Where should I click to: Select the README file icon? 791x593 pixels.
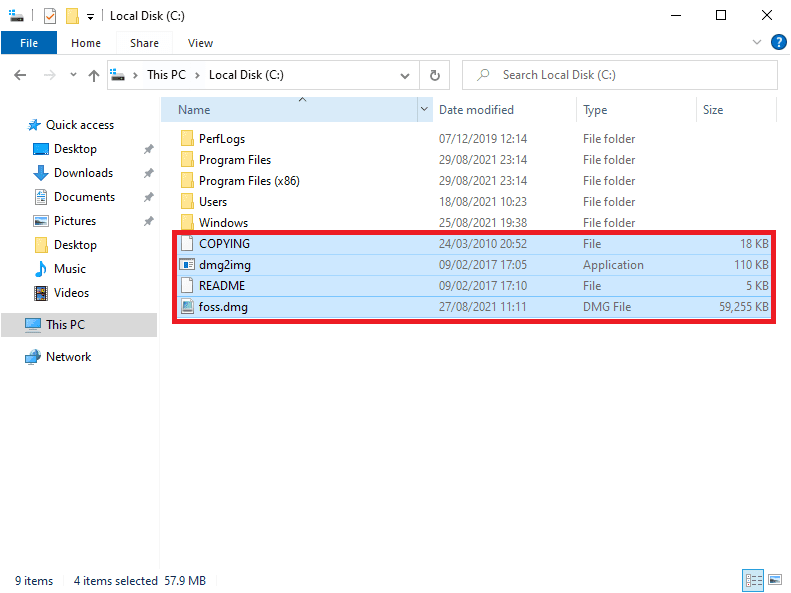tap(187, 285)
